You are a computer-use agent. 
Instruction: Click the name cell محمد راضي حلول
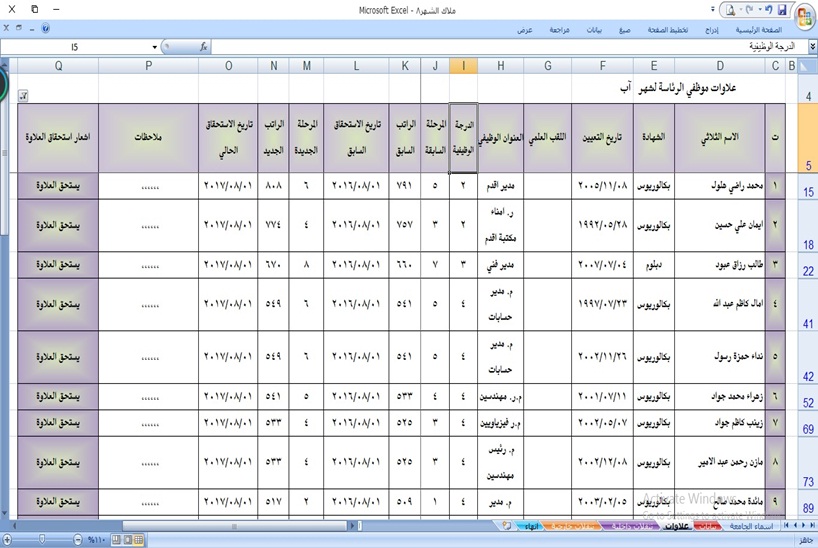[720, 186]
